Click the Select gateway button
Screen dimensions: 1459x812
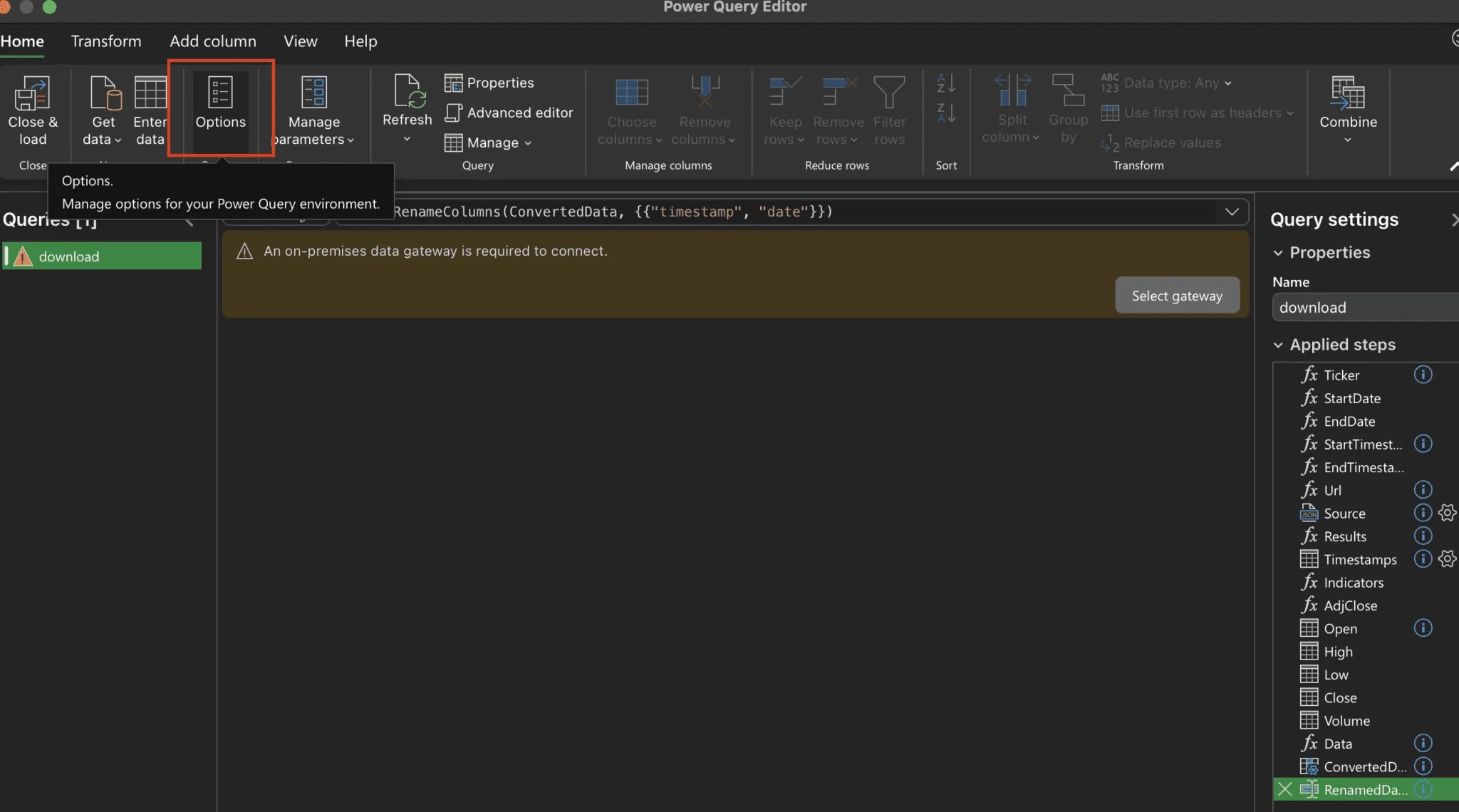tap(1176, 296)
